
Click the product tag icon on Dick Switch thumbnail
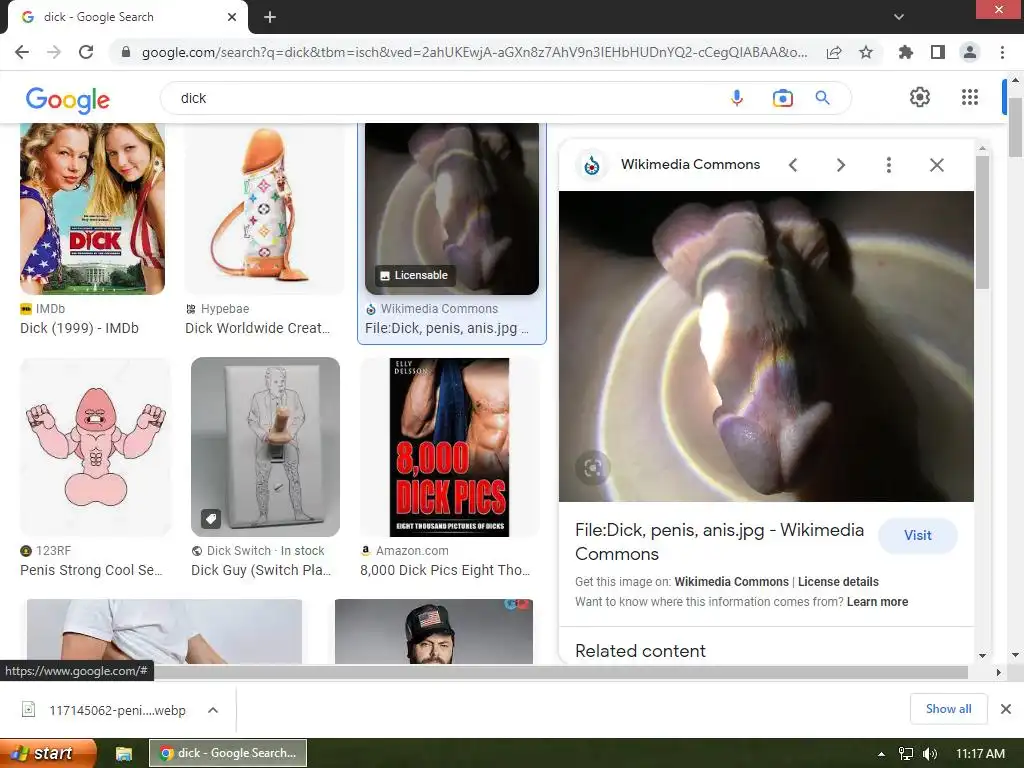click(210, 519)
